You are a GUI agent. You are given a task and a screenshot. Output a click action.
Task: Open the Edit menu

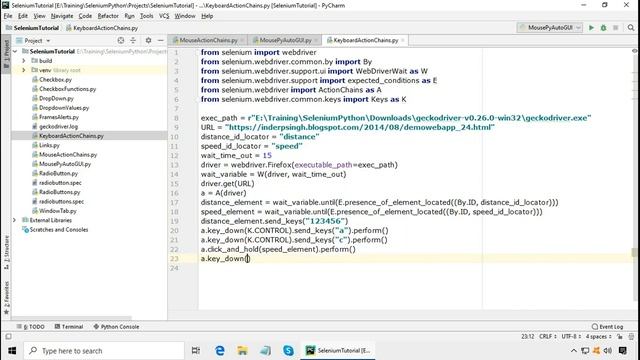coord(23,16)
